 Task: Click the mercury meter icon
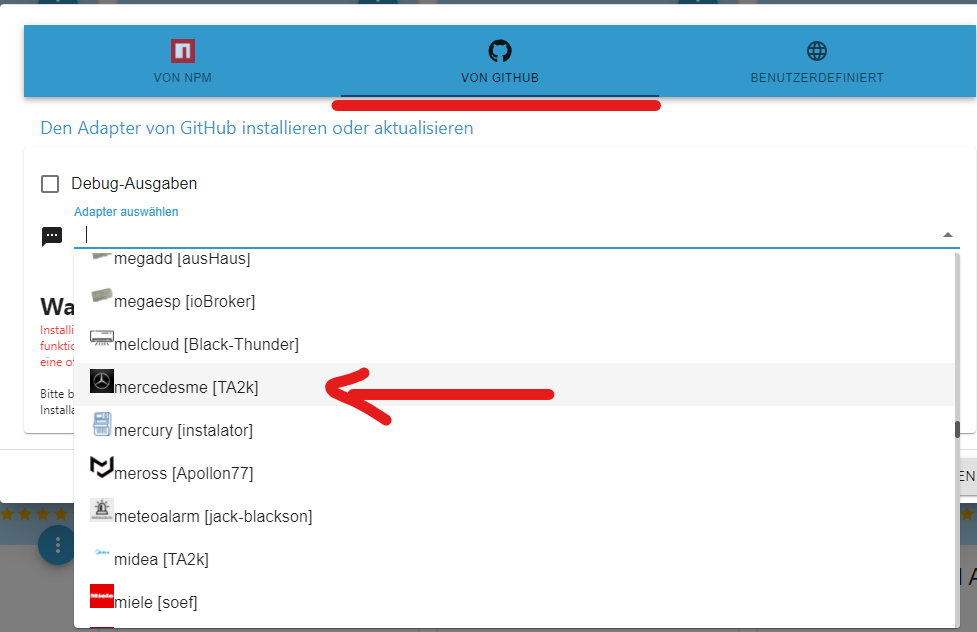point(102,424)
